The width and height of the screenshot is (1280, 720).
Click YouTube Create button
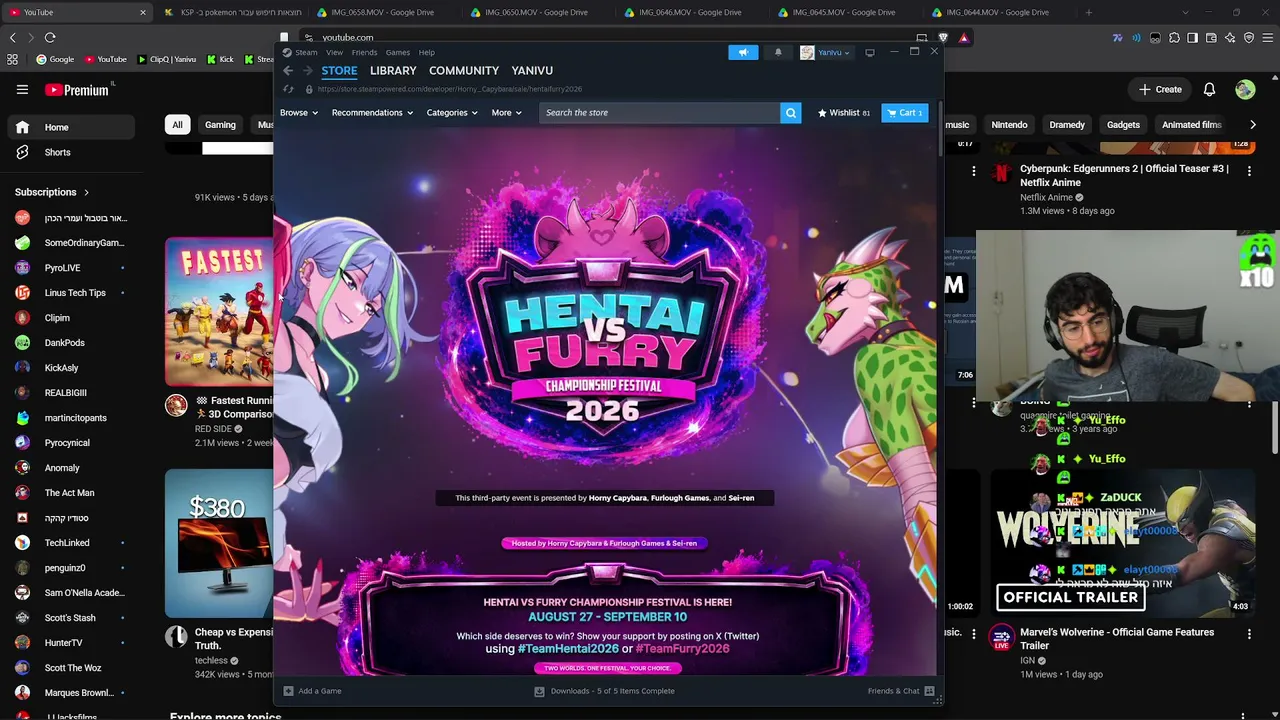1160,89
